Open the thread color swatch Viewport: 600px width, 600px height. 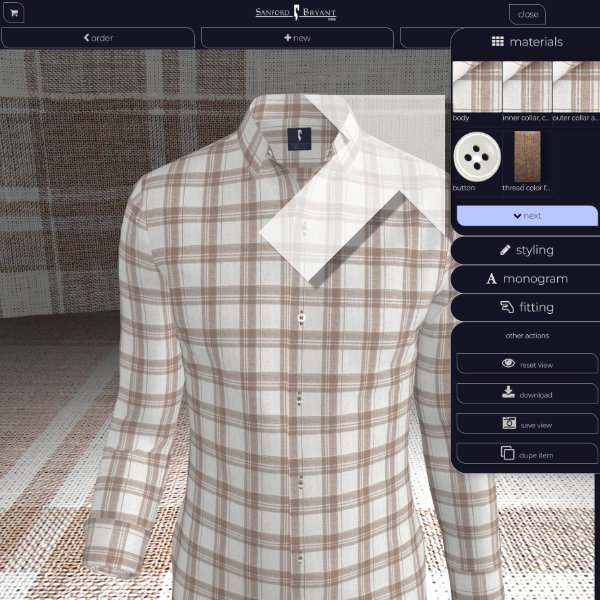526,156
